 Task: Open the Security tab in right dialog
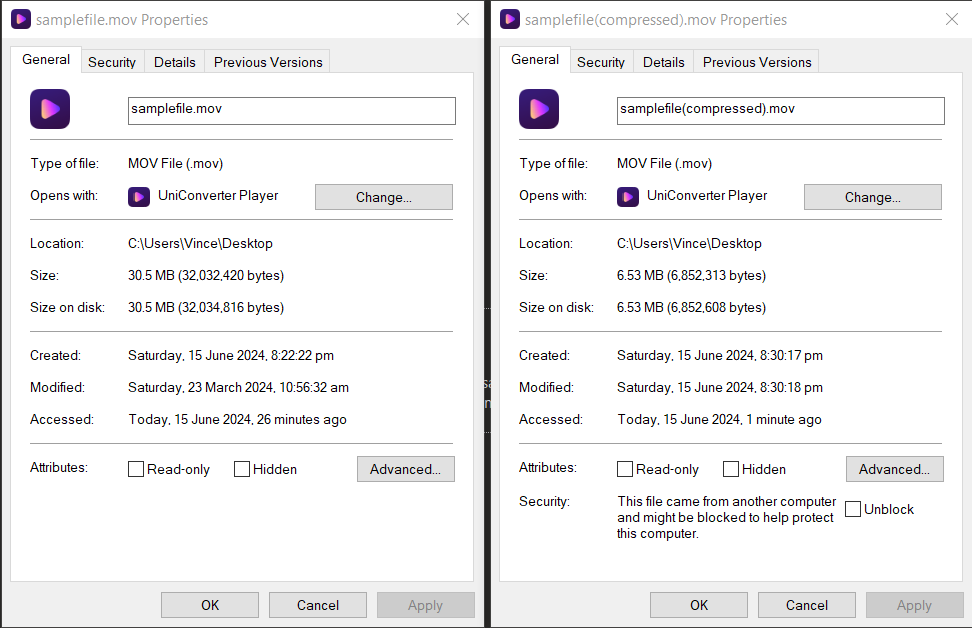(x=601, y=62)
